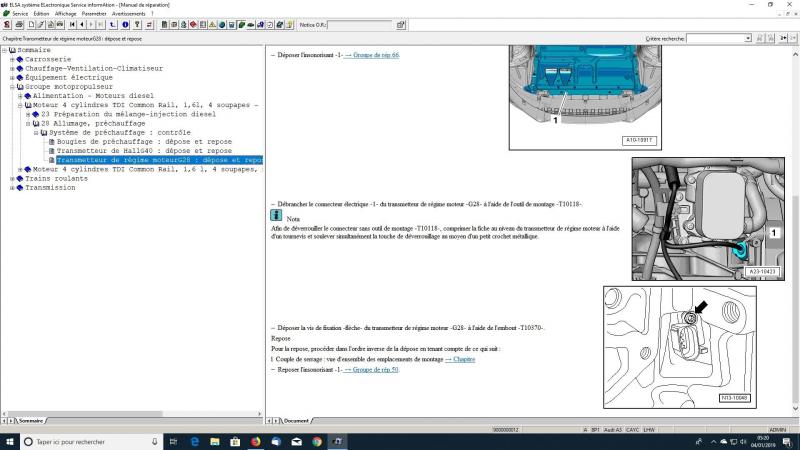Open the Edition menu

(41, 14)
